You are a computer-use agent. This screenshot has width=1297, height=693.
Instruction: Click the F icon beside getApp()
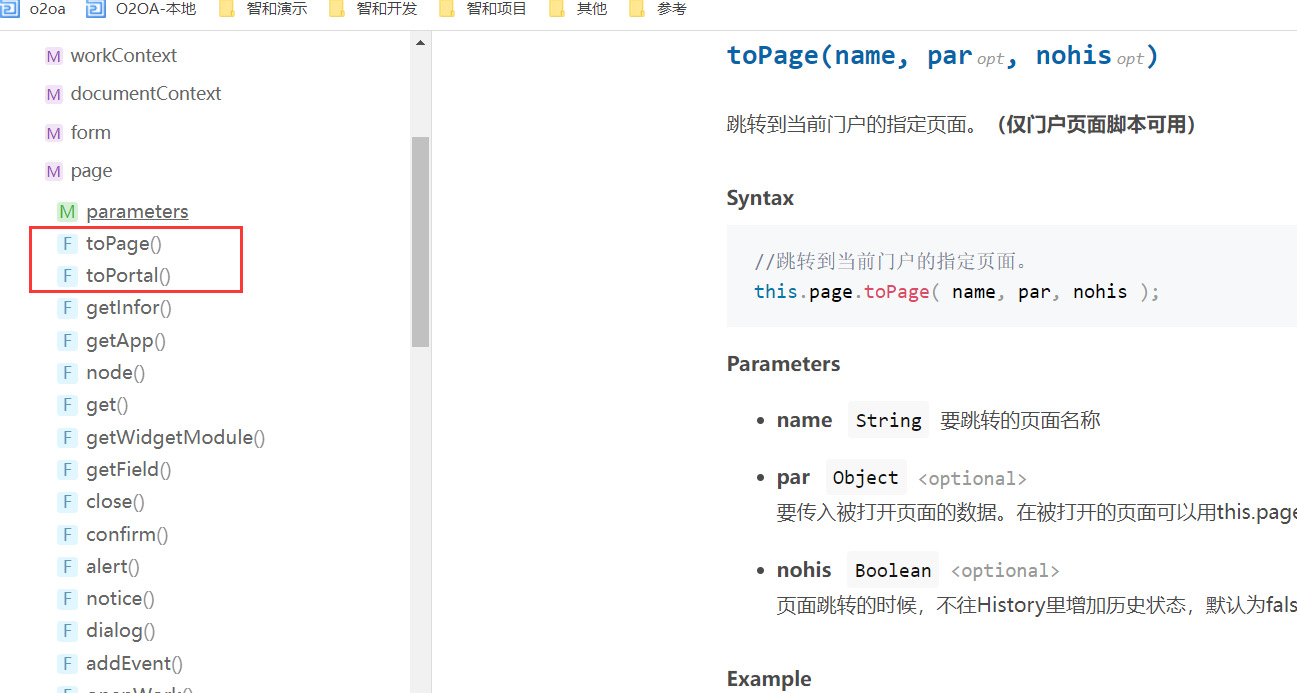[x=67, y=340]
